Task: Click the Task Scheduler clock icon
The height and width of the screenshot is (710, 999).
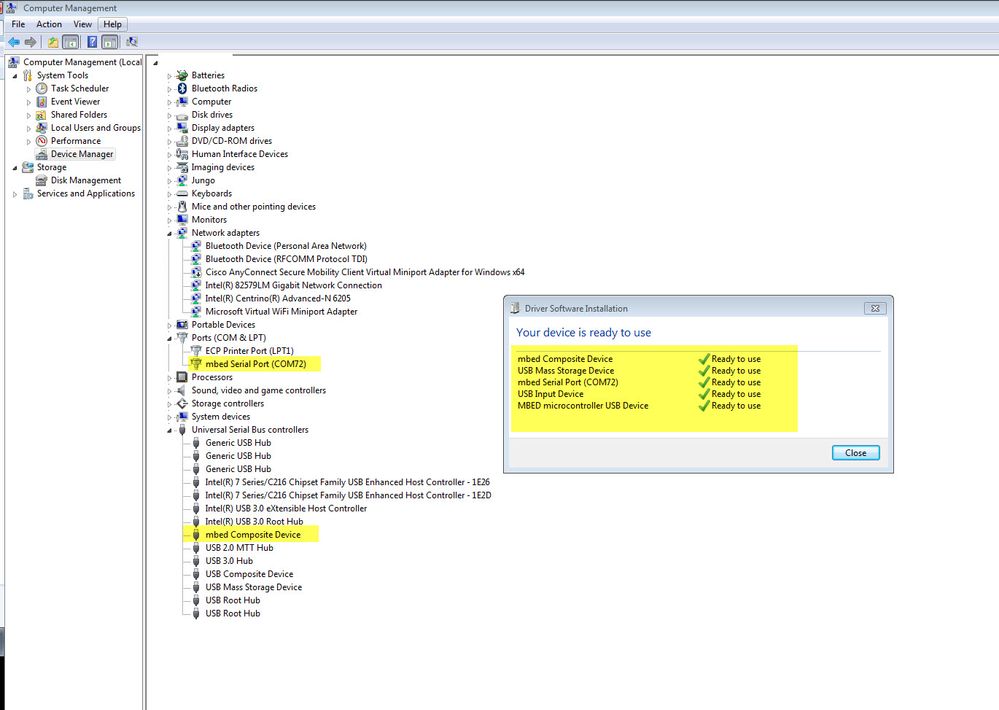Action: point(41,89)
